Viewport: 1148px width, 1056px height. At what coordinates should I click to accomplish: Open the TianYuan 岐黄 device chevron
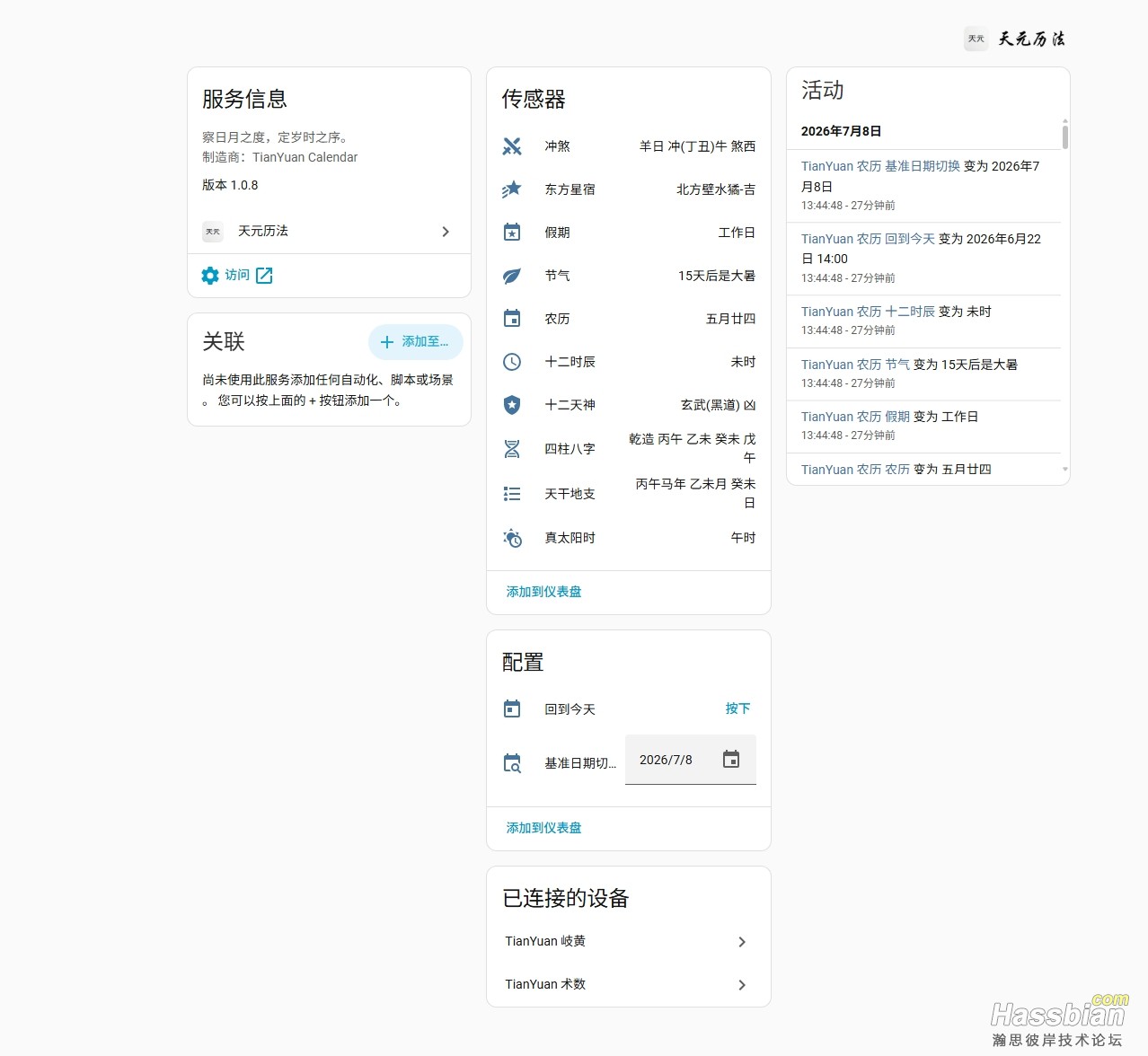point(742,942)
